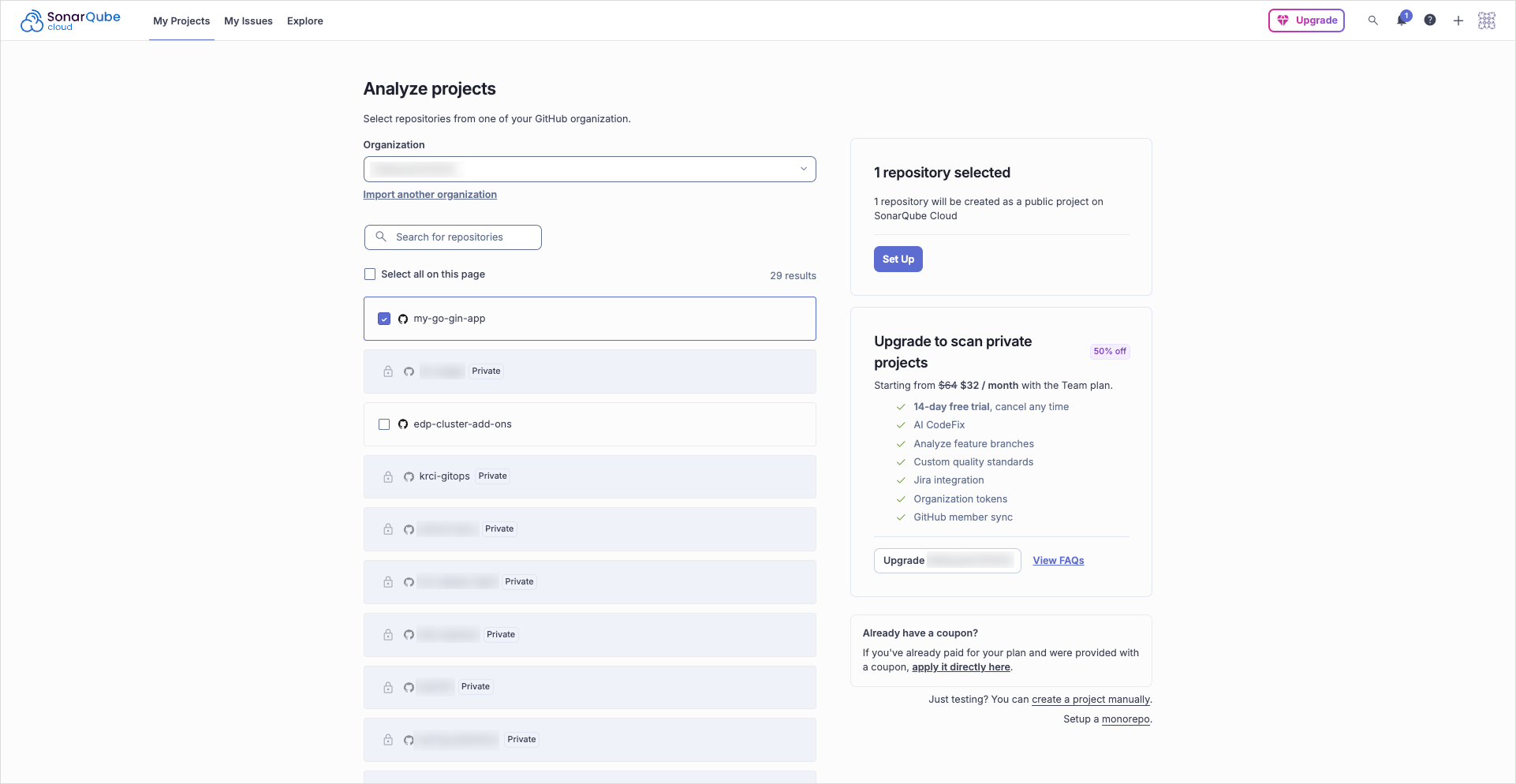Click the lock icon on krci-gitops repository
The image size is (1516, 784).
[387, 476]
